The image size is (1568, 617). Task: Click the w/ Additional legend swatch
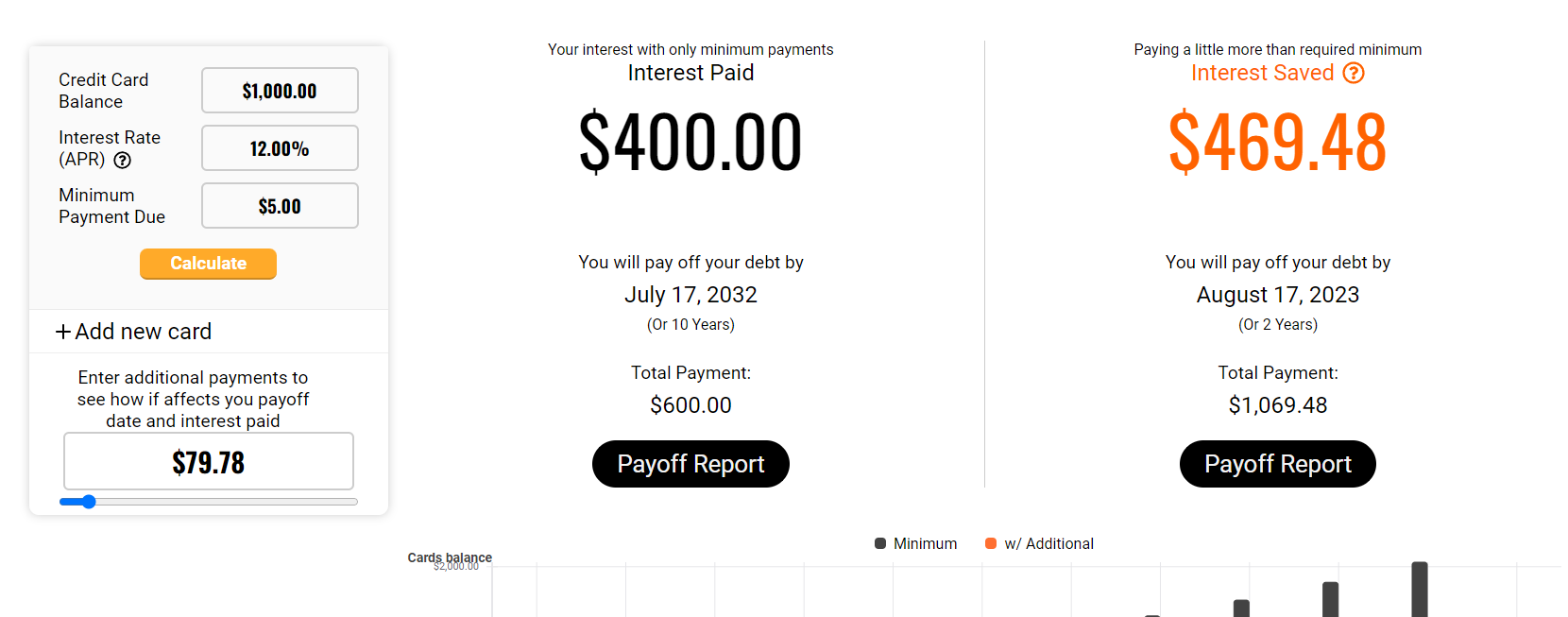pyautogui.click(x=990, y=543)
